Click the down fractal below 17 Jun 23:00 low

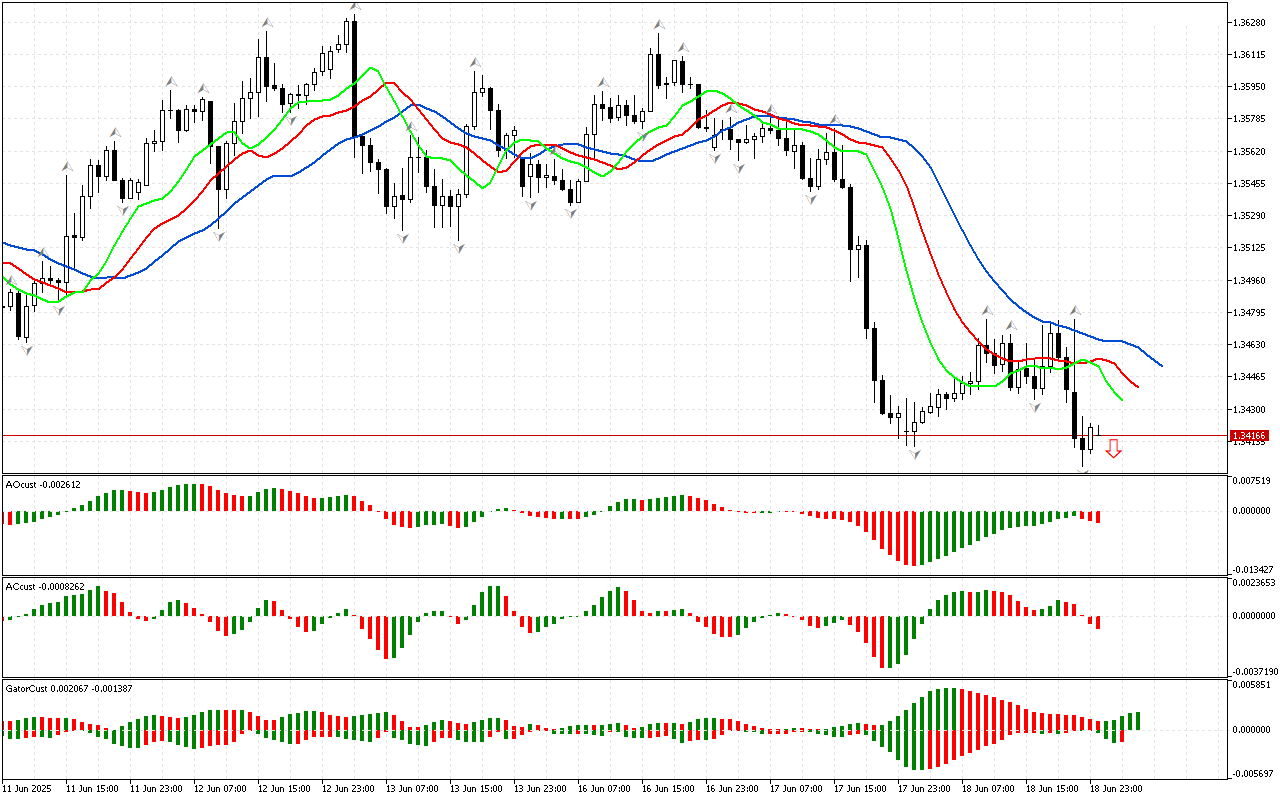pyautogui.click(x=914, y=454)
